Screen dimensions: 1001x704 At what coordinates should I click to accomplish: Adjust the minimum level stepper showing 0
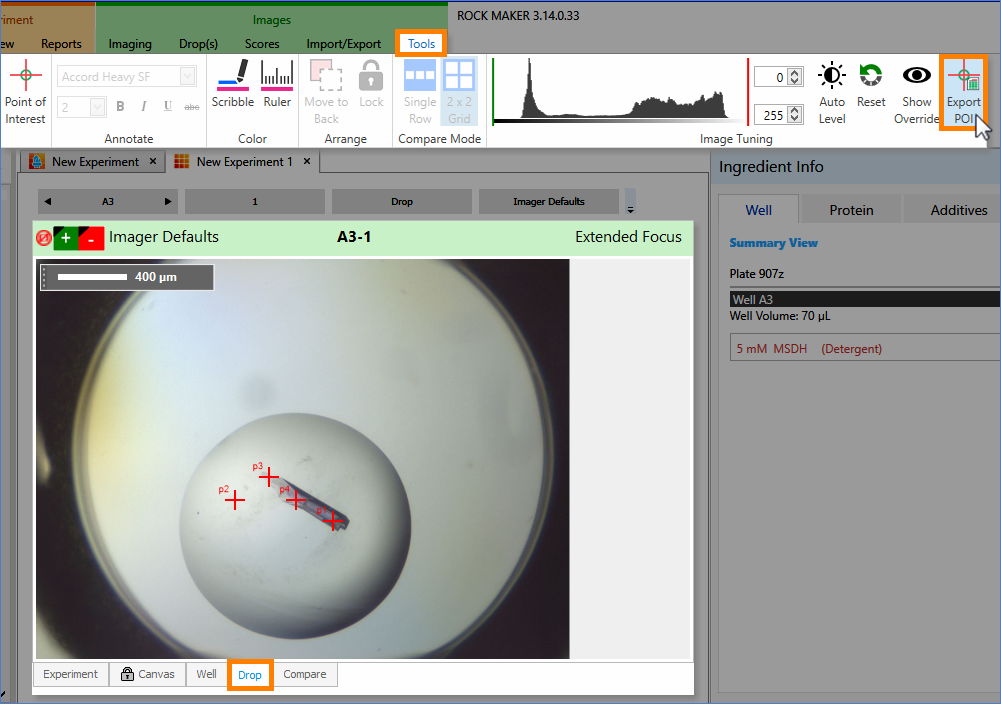pyautogui.click(x=794, y=77)
